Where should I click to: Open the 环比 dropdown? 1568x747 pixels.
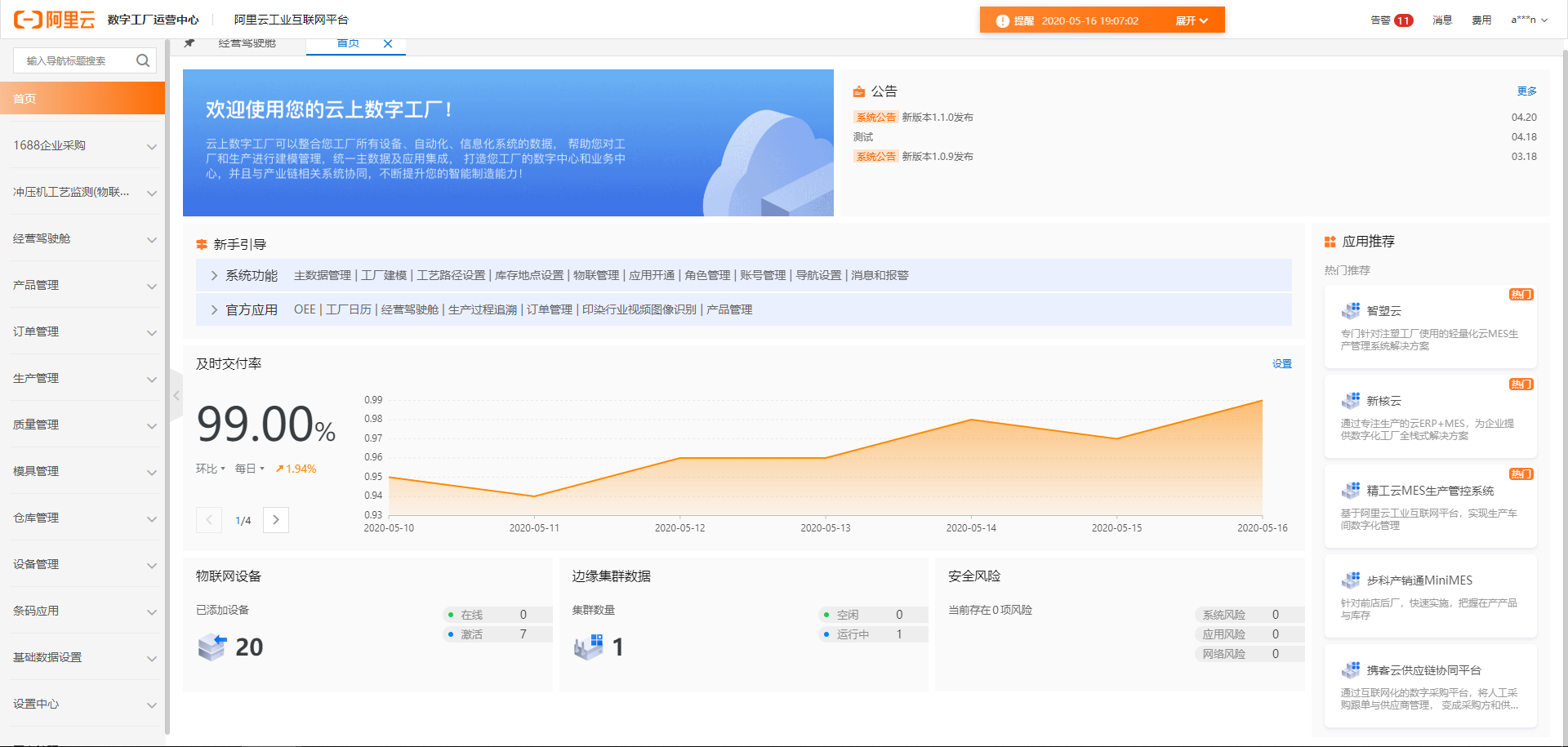(x=211, y=469)
